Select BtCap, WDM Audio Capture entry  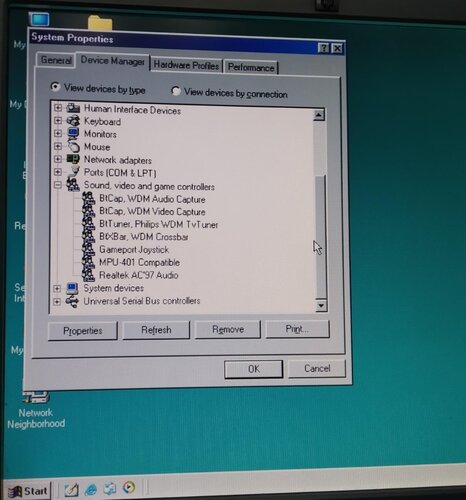(x=152, y=199)
